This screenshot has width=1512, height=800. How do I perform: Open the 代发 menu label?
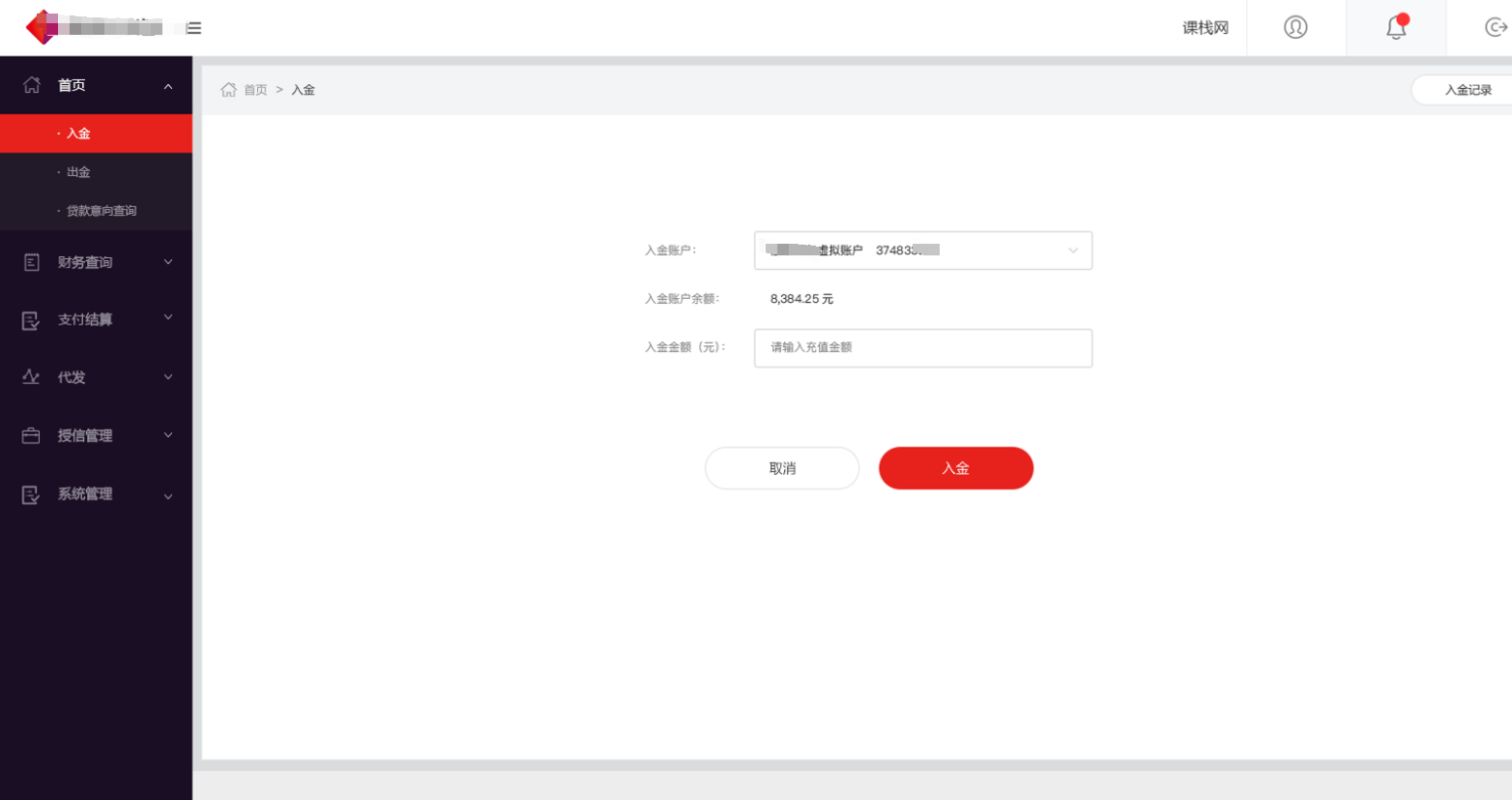pyautogui.click(x=72, y=377)
